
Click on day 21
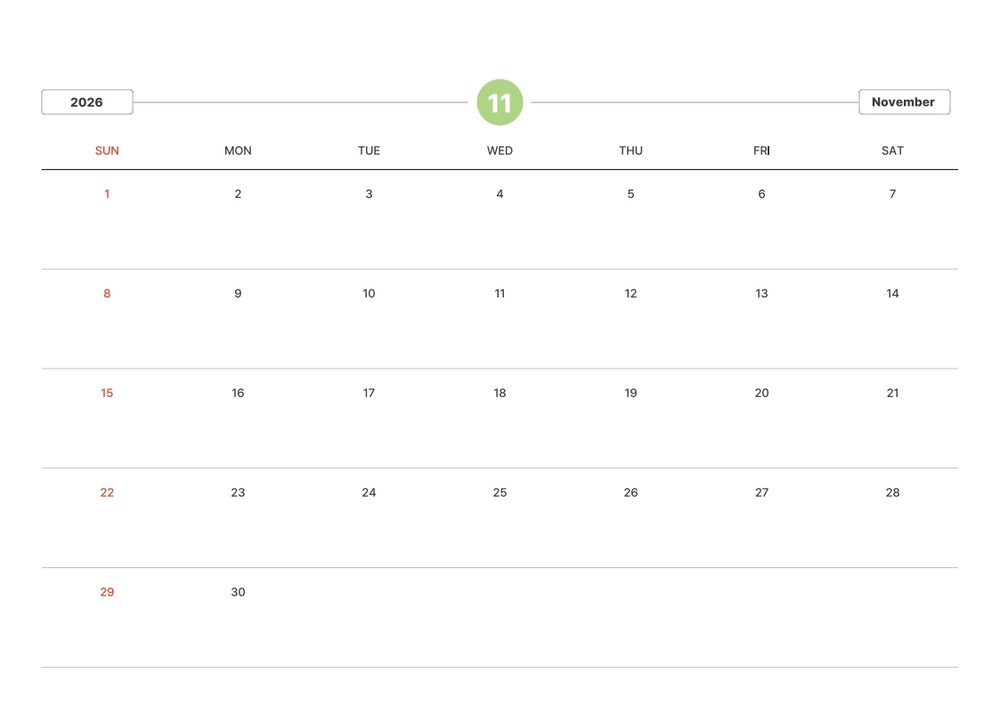point(892,393)
